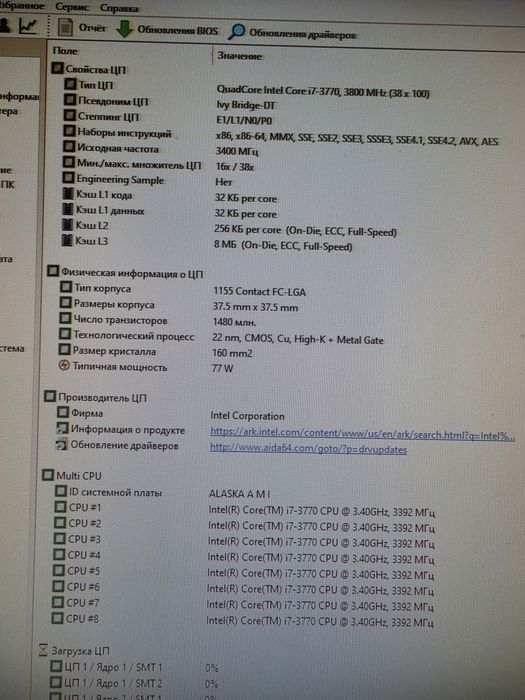
Task: Select the Производитель ЦП group header
Action: [96, 396]
